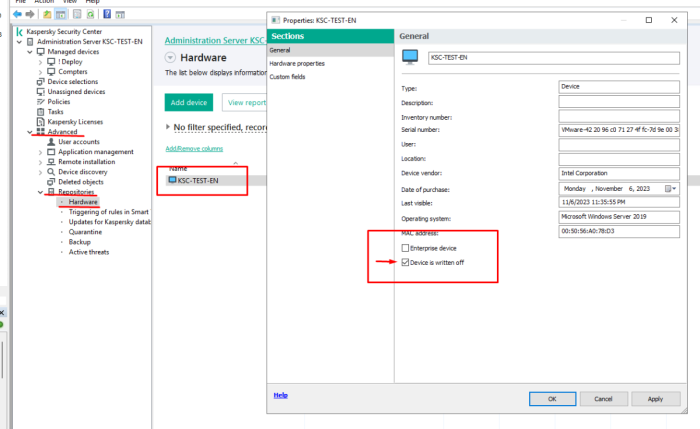Image resolution: width=700 pixels, height=429 pixels.
Task: Click the Device discovery magnifier icon
Action: coord(51,172)
